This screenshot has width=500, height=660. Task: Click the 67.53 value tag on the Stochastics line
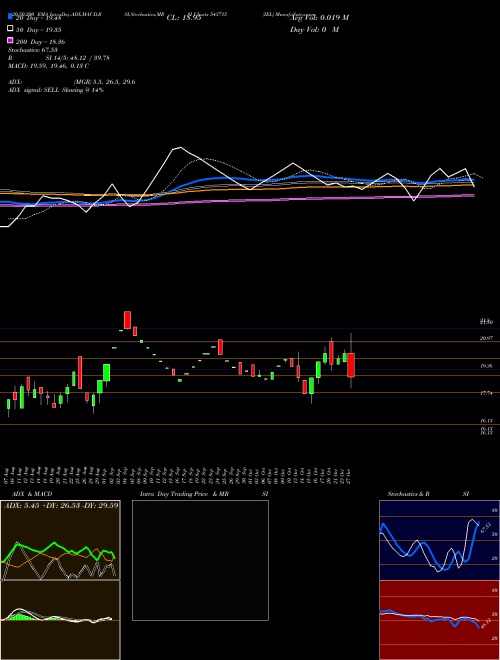(x=486, y=527)
